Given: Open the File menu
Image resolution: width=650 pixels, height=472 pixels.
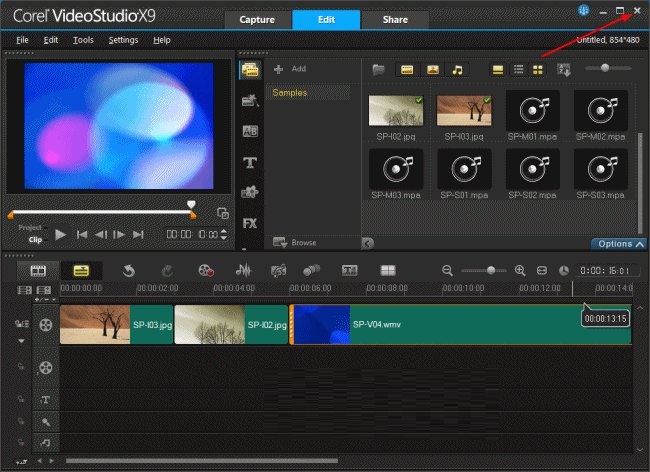Looking at the screenshot, I should point(22,40).
